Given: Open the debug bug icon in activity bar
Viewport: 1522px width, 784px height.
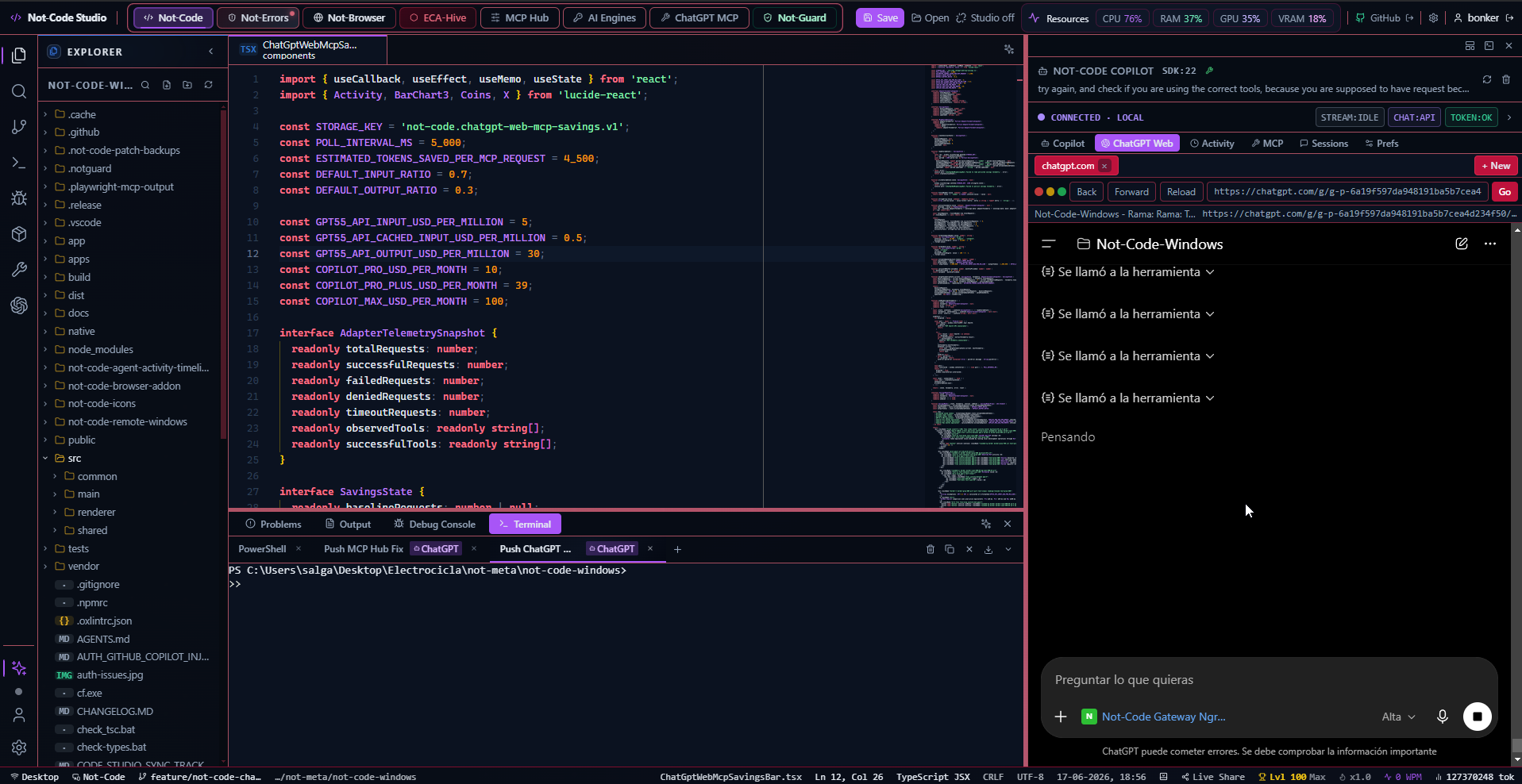Looking at the screenshot, I should (19, 198).
